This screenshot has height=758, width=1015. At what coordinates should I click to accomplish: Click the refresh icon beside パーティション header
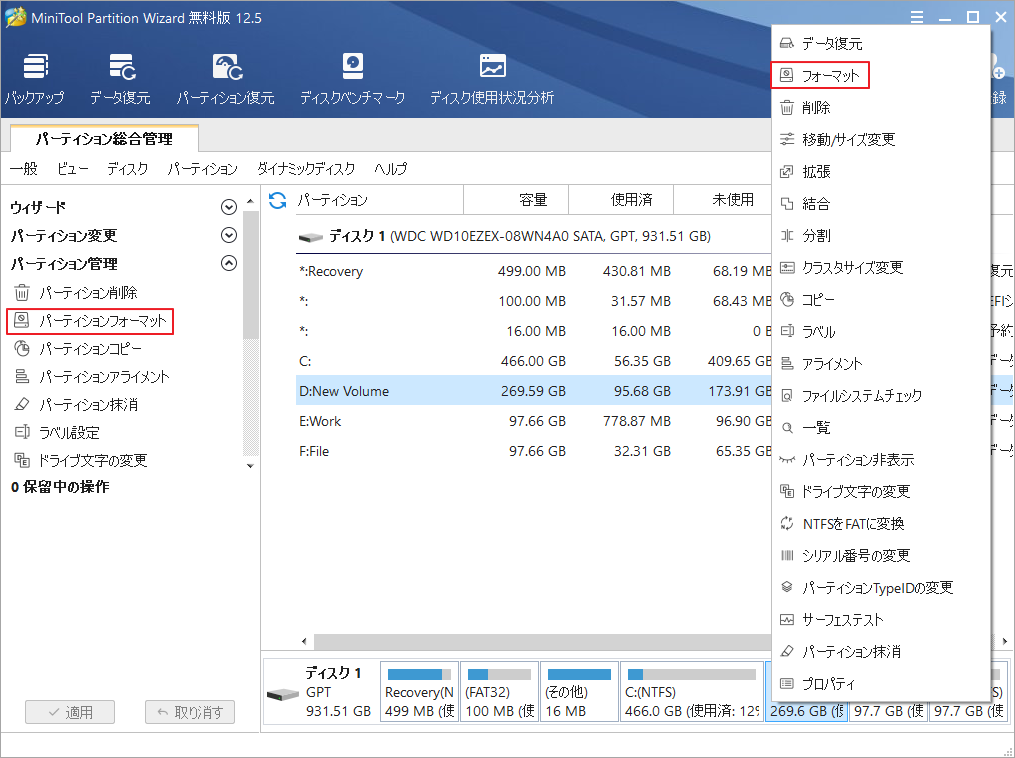(x=278, y=200)
